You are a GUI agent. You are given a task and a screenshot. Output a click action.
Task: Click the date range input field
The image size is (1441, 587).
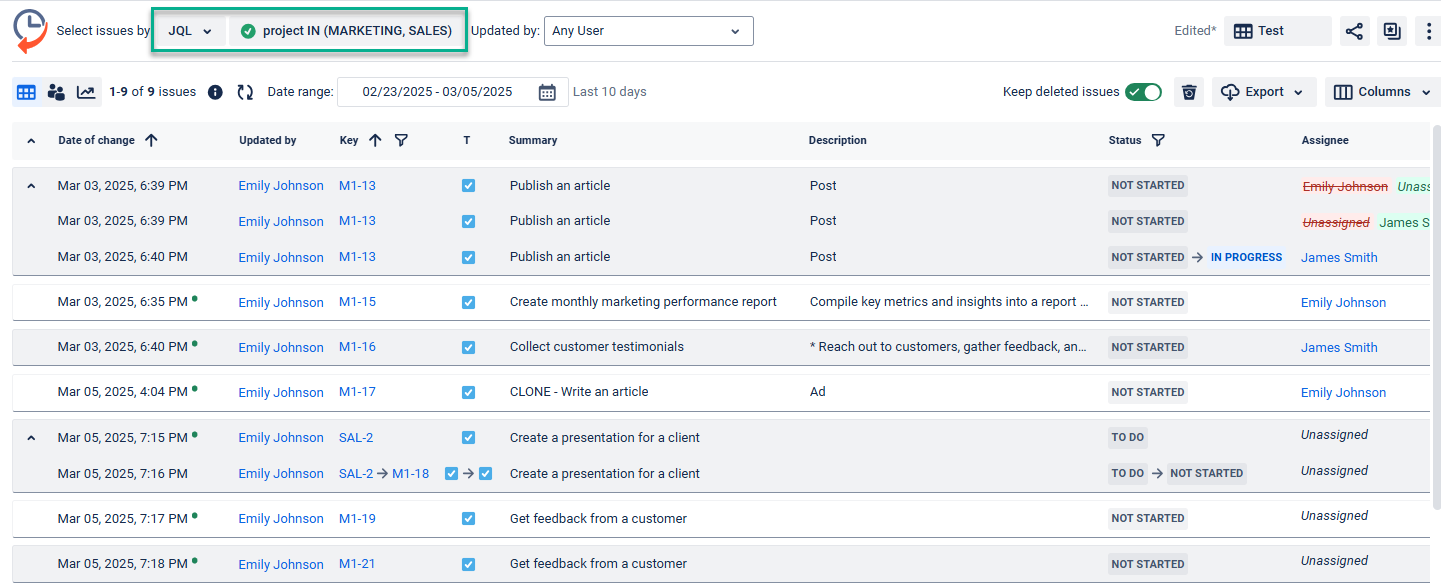437,92
